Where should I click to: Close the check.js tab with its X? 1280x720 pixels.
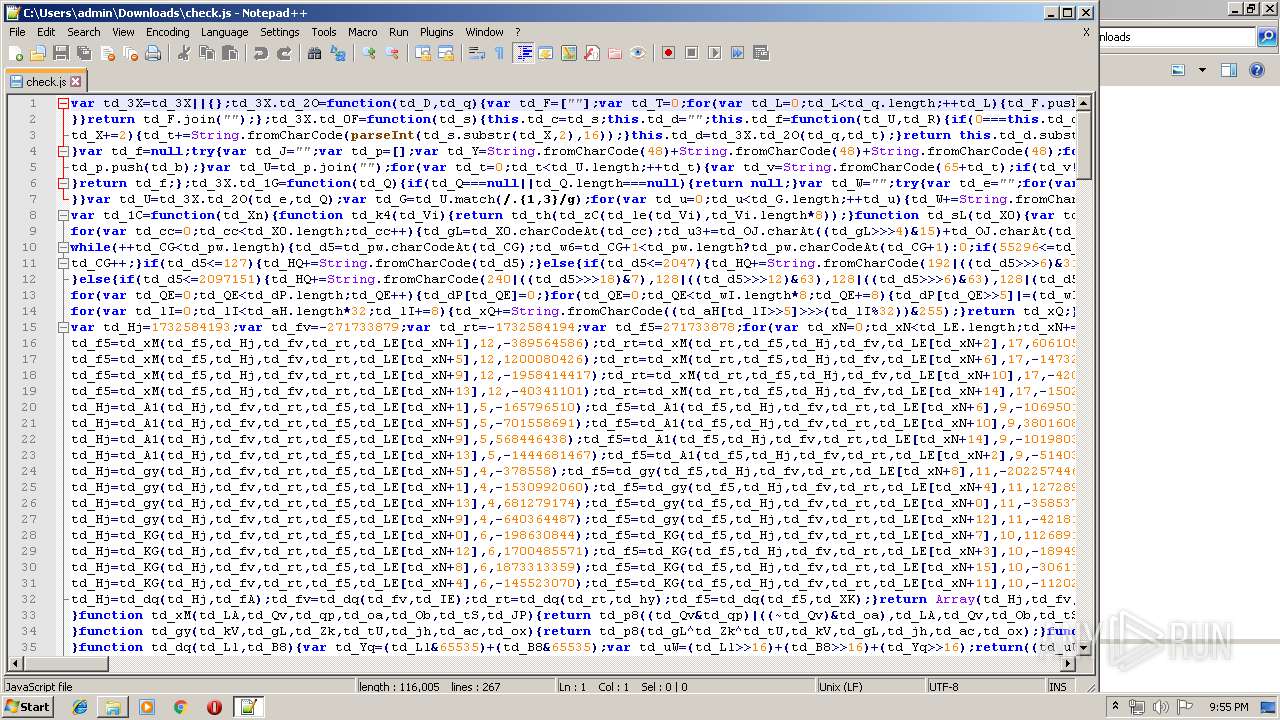click(76, 81)
